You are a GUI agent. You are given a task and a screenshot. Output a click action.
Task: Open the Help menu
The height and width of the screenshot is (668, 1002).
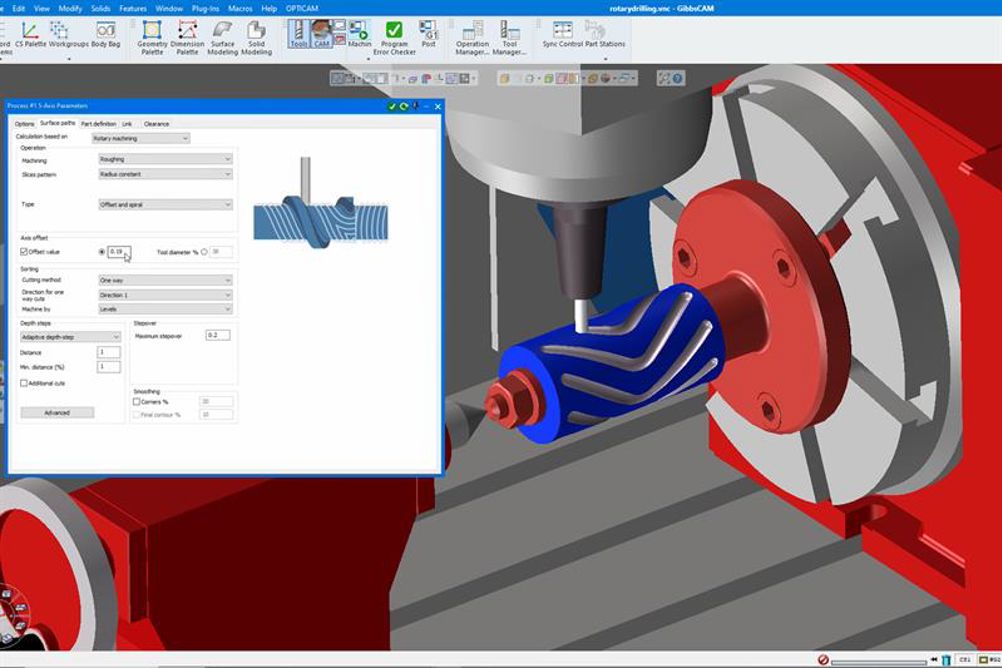tap(269, 8)
